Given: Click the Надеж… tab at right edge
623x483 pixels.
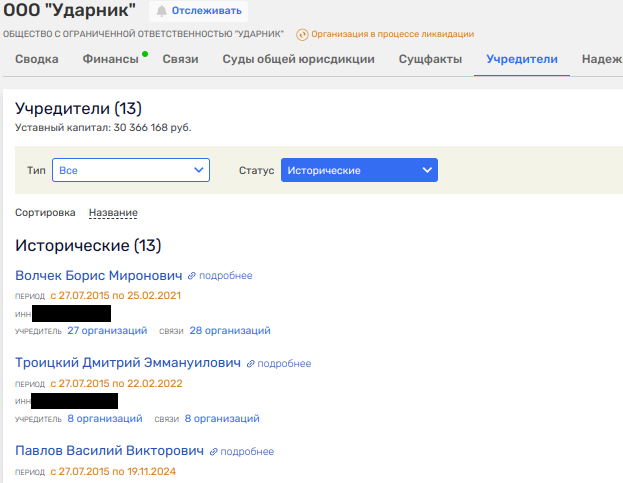Looking at the screenshot, I should point(602,59).
